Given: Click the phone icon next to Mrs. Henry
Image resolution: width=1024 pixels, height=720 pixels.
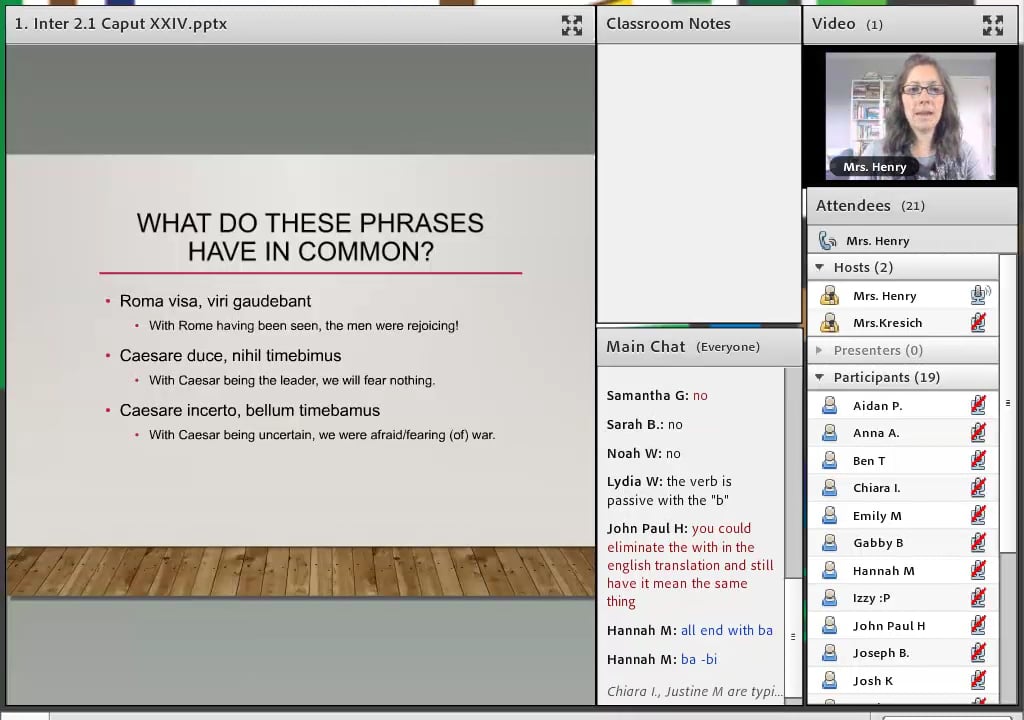Looking at the screenshot, I should [x=827, y=240].
